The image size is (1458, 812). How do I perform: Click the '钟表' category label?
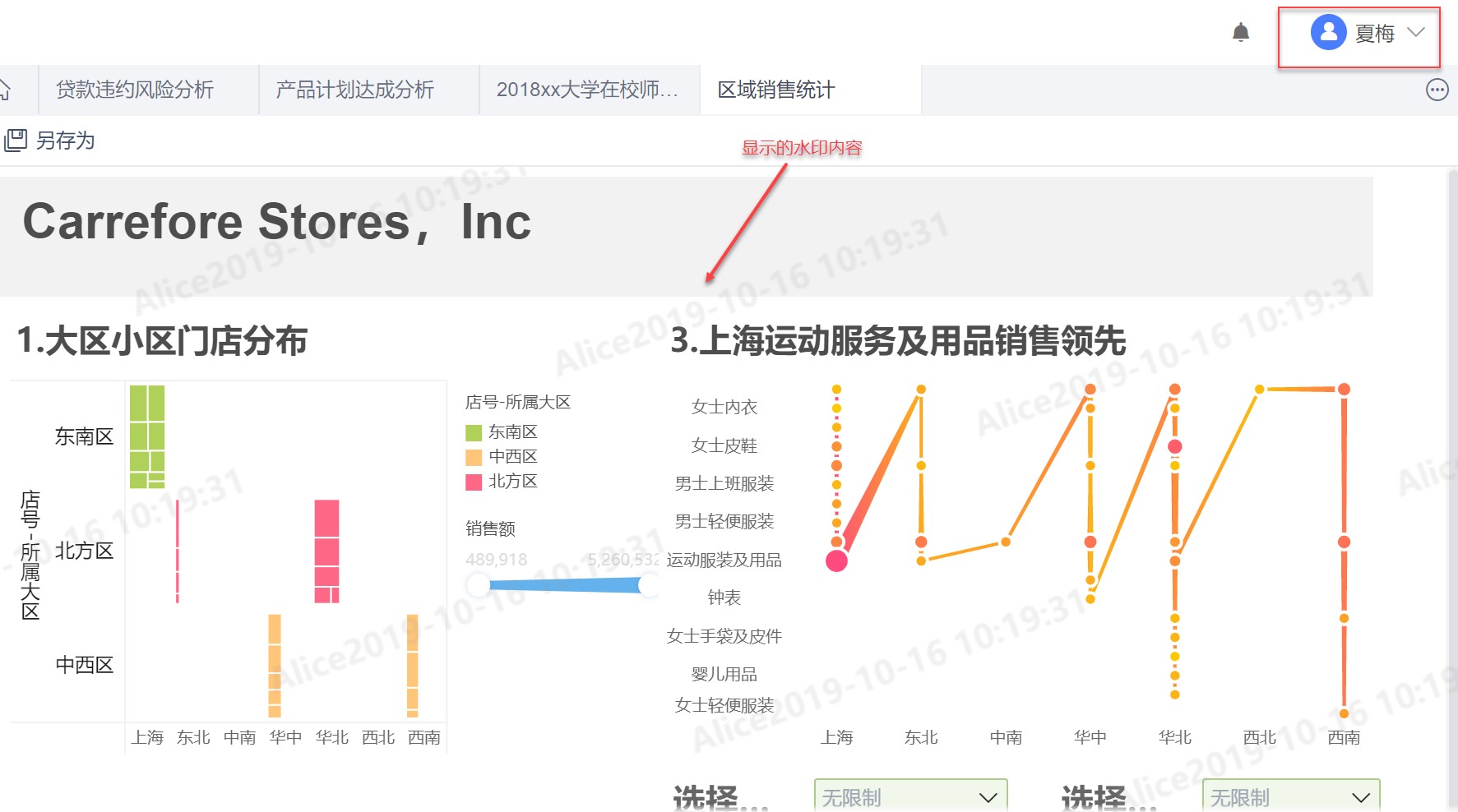coord(724,597)
